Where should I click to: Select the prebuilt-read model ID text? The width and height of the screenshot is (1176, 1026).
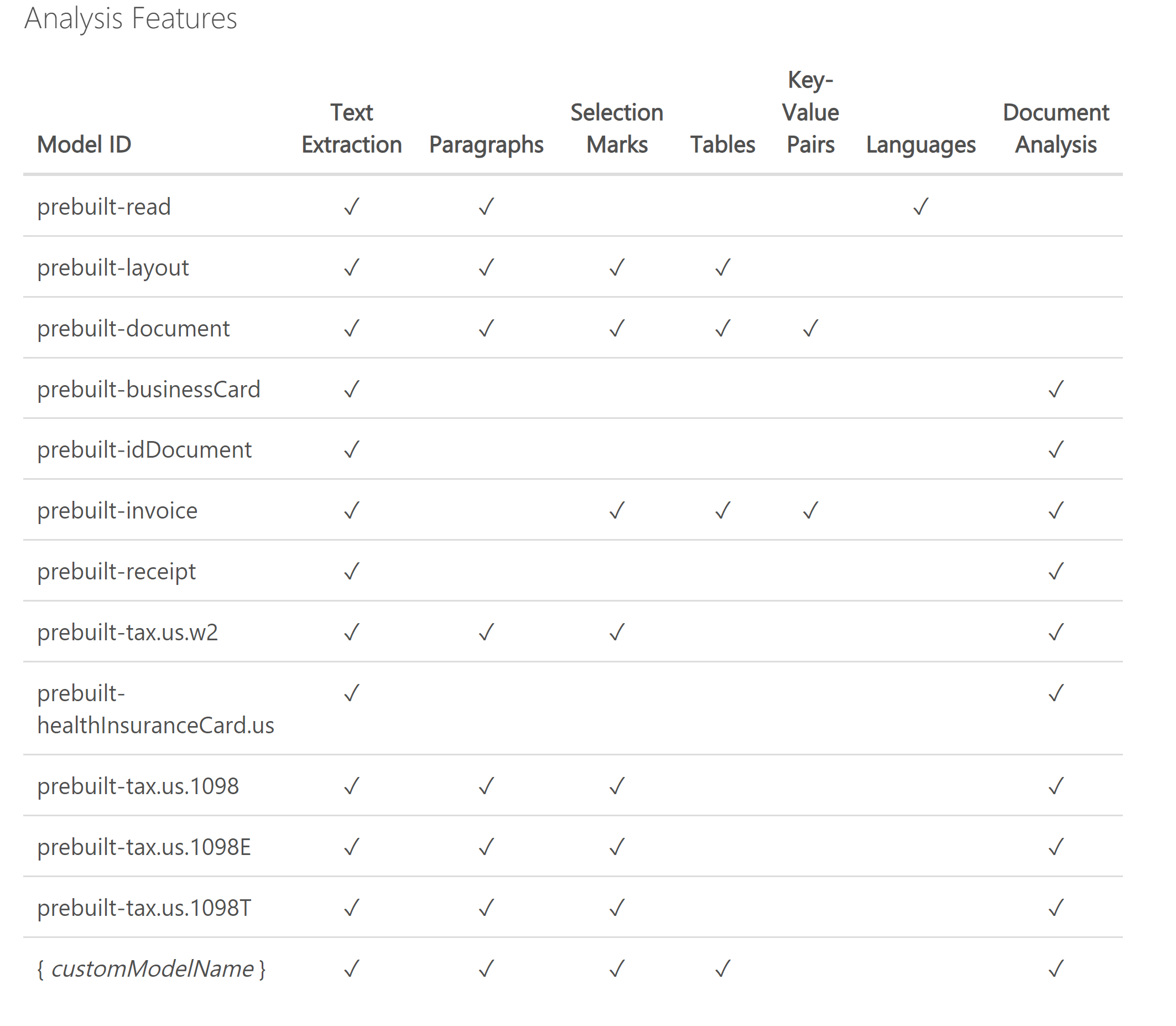click(x=104, y=206)
